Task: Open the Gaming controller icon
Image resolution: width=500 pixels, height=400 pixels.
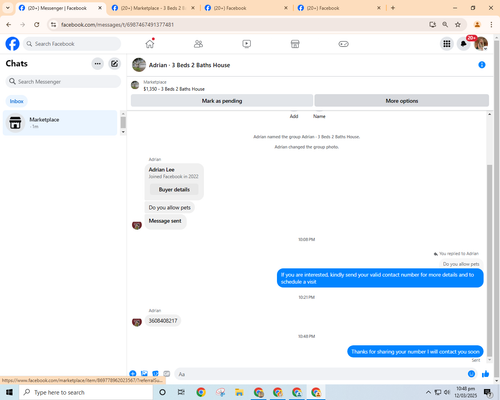Action: (x=343, y=44)
